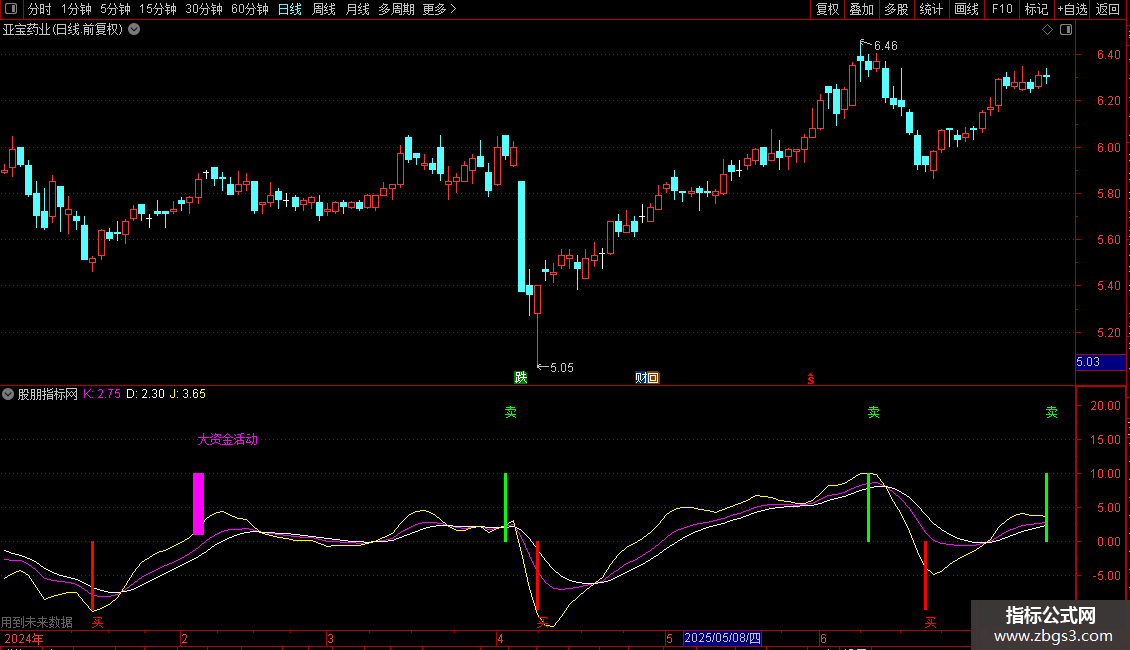1130x650 pixels.
Task: Click the 股朋指标网 indicator name
Action: pyautogui.click(x=48, y=394)
